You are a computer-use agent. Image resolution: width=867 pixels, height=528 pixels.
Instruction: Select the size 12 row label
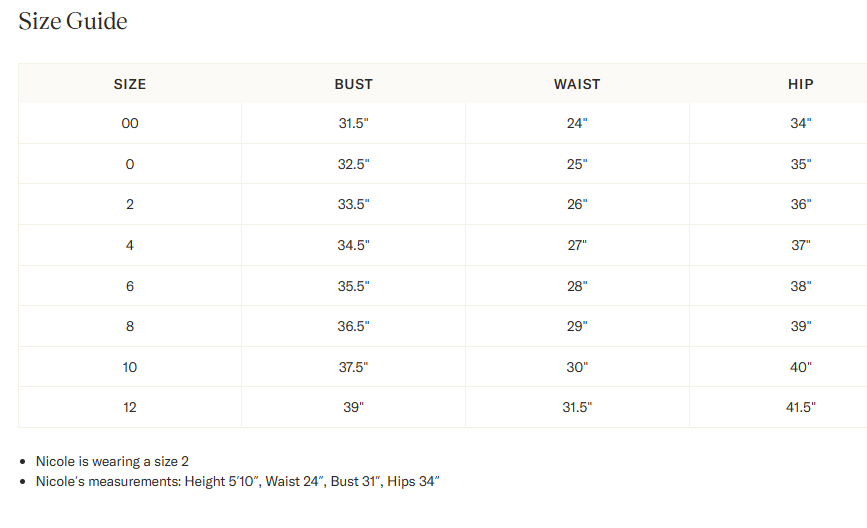pos(130,407)
